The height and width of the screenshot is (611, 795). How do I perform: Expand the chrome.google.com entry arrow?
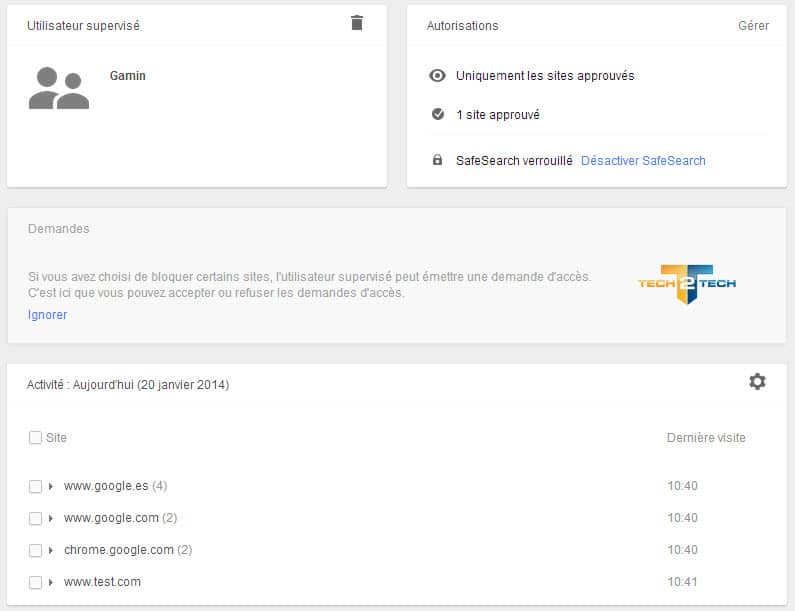[x=51, y=550]
